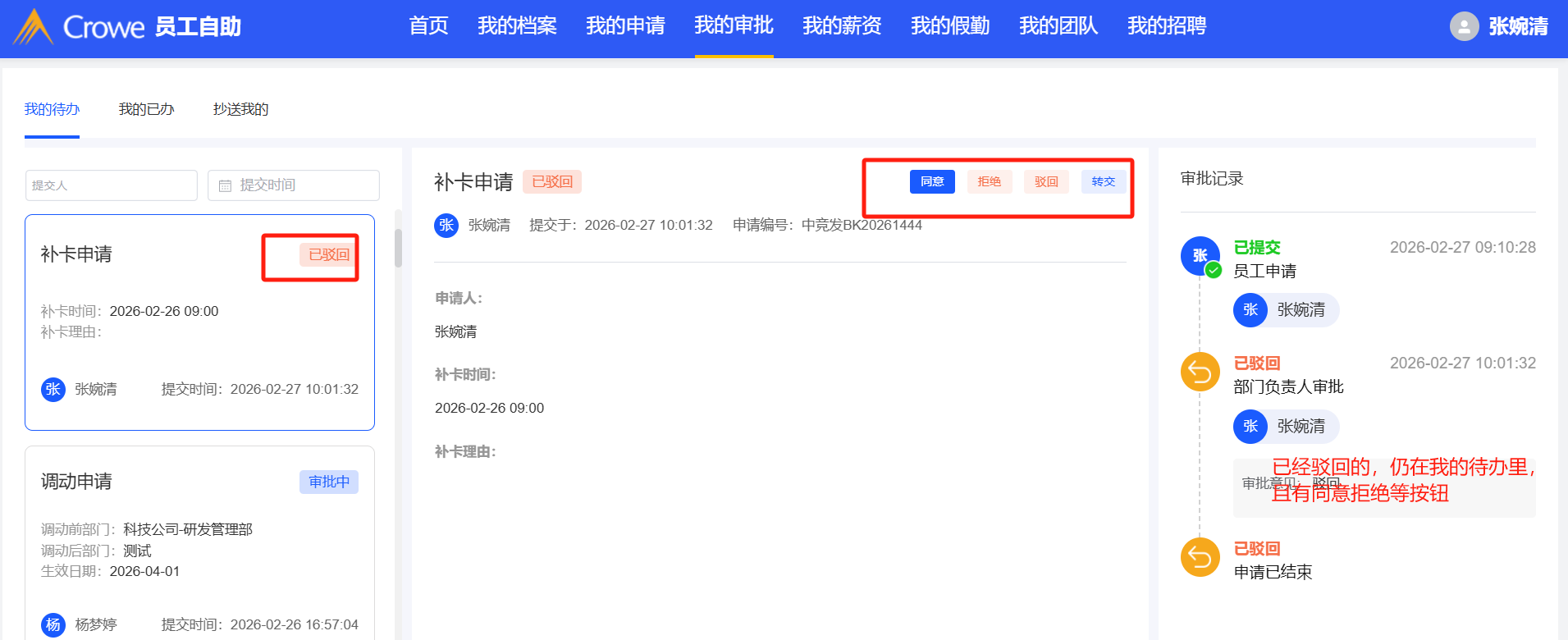The width and height of the screenshot is (1568, 640).
Task: Click 提交时间 2026-02-26 16:57:04 text
Action: 260,624
